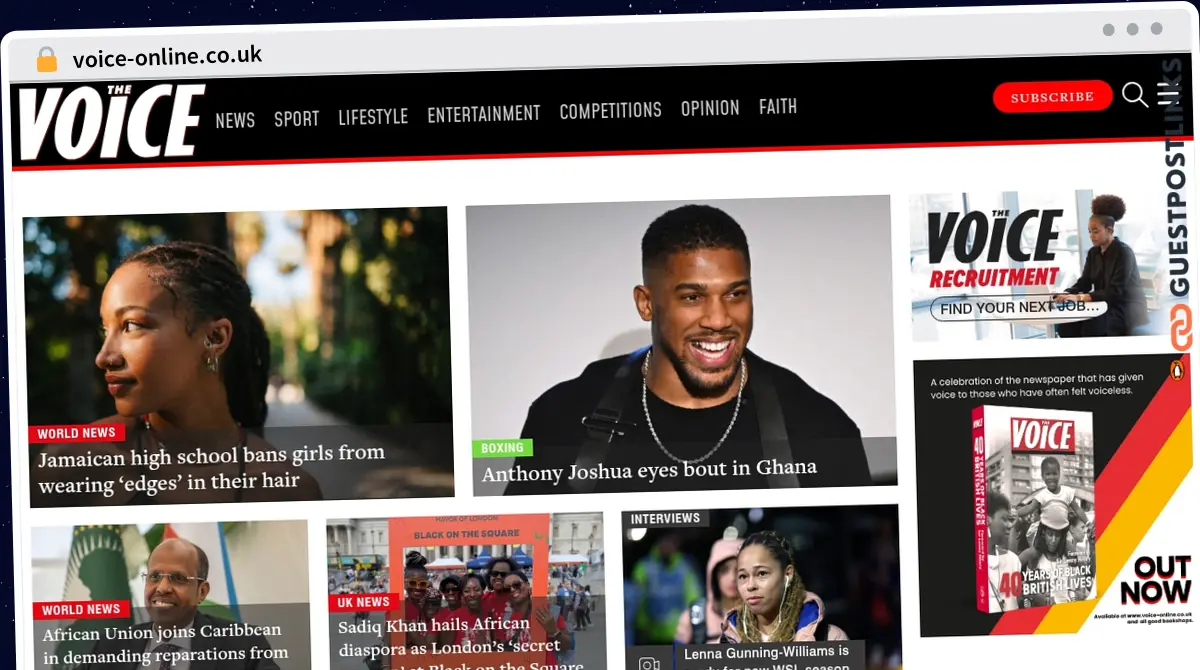Open the Faith section
This screenshot has width=1200, height=670.
pos(777,106)
